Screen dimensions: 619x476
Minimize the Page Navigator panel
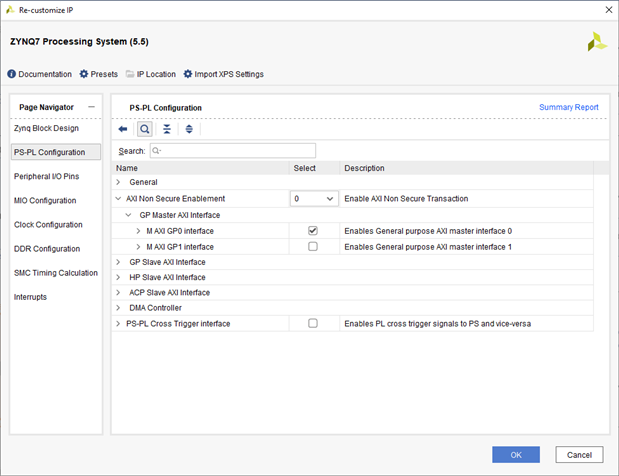point(92,107)
